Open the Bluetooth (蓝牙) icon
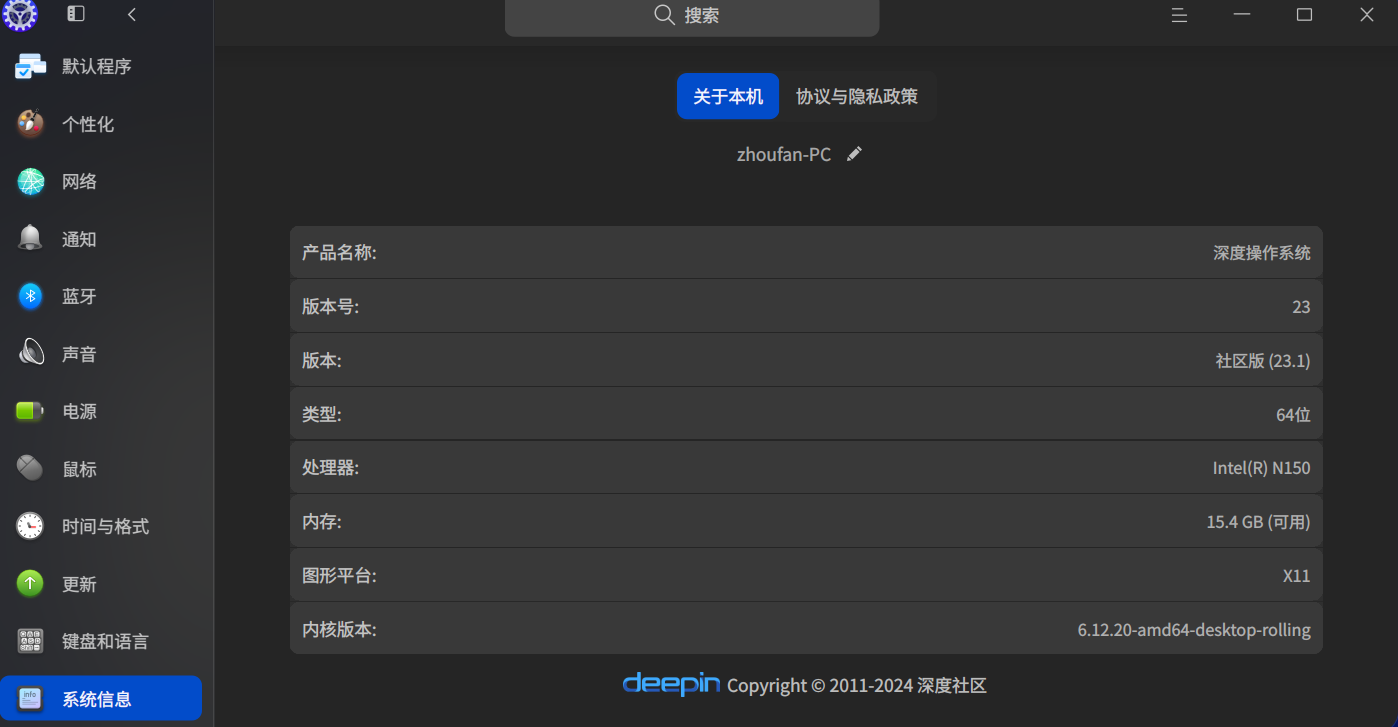This screenshot has height=727, width=1398. [30, 296]
